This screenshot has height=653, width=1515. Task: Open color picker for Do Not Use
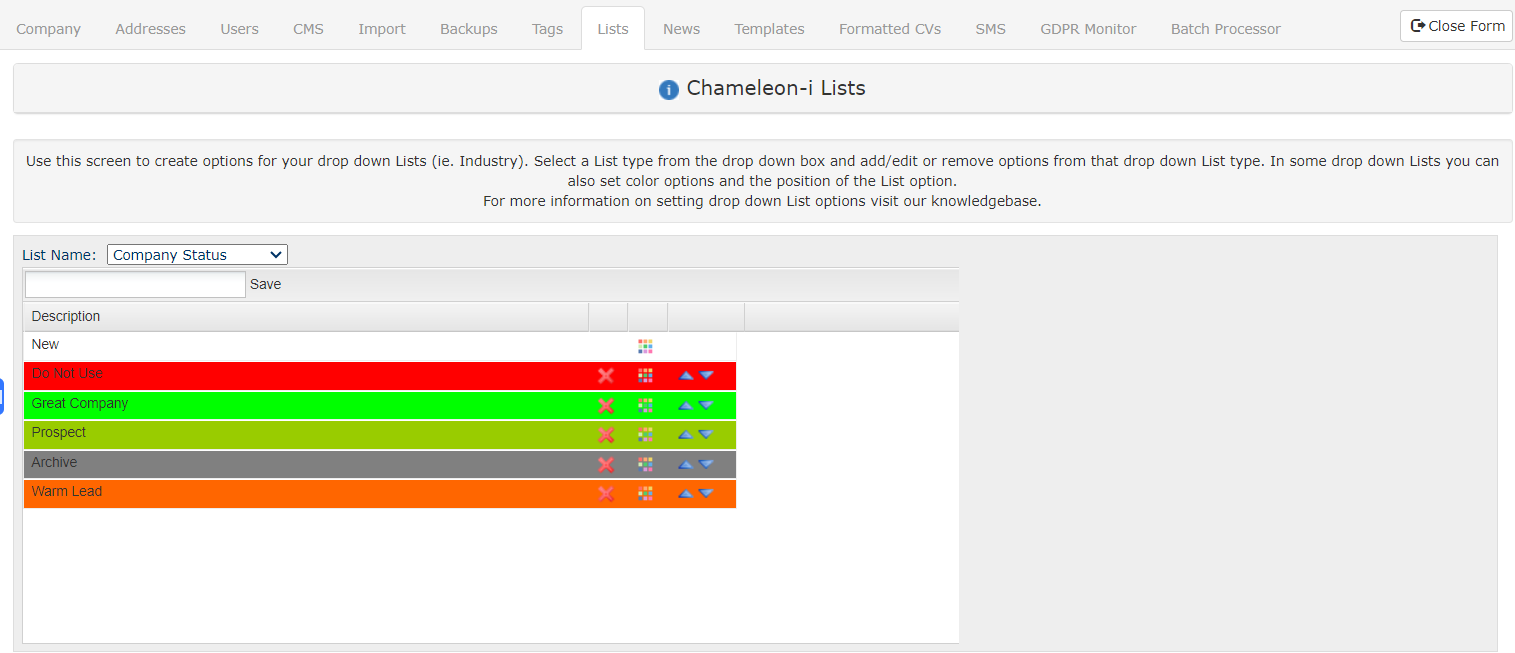(x=645, y=376)
